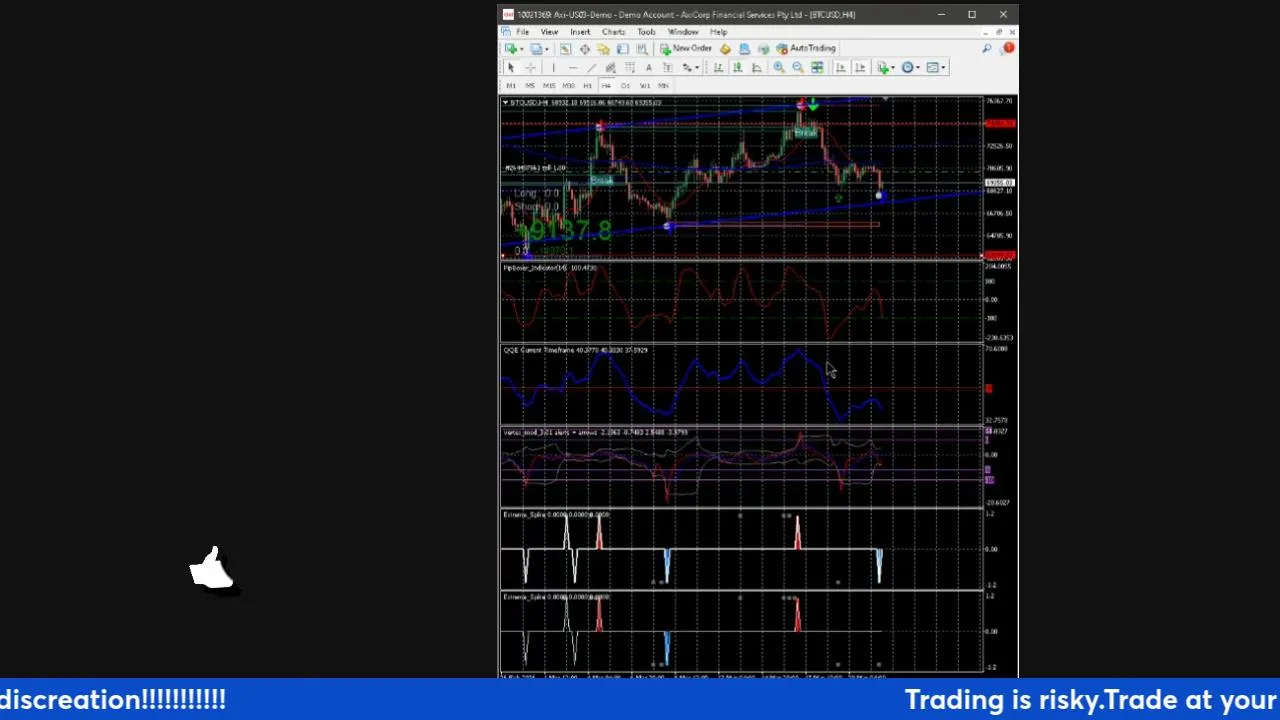Switch chart to Candlesticks type
Image resolution: width=1280 pixels, height=720 pixels.
click(737, 68)
